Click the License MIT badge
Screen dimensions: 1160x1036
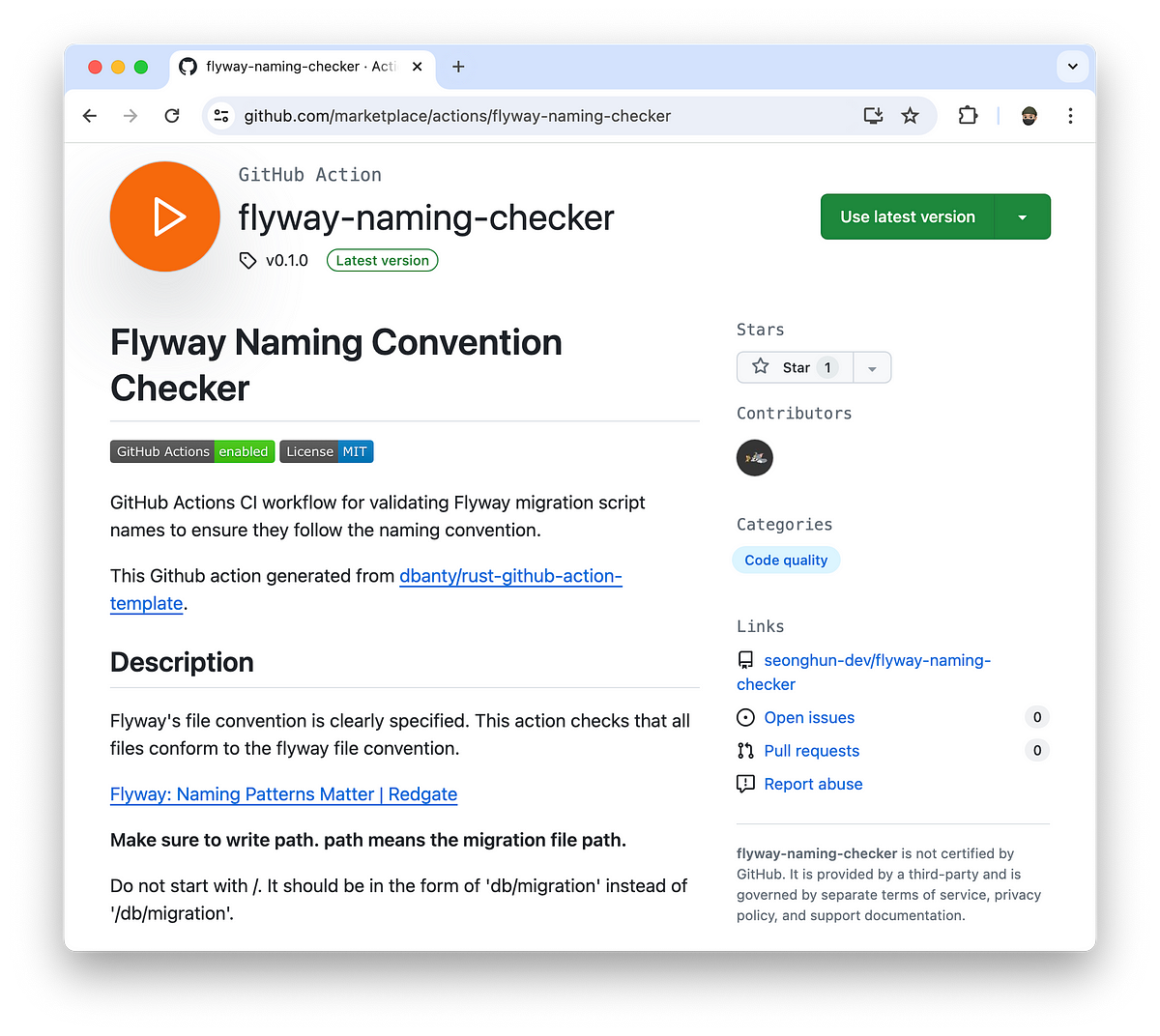pos(327,451)
